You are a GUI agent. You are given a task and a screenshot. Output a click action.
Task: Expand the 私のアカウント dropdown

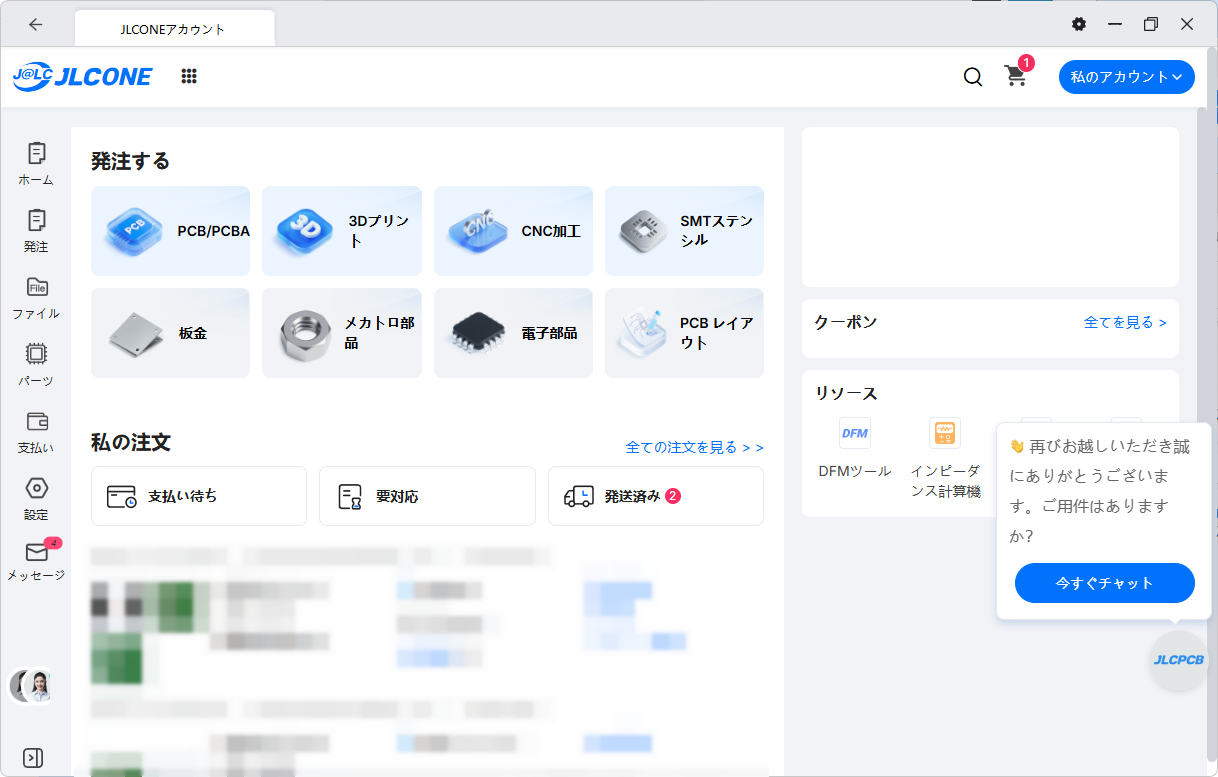point(1126,77)
